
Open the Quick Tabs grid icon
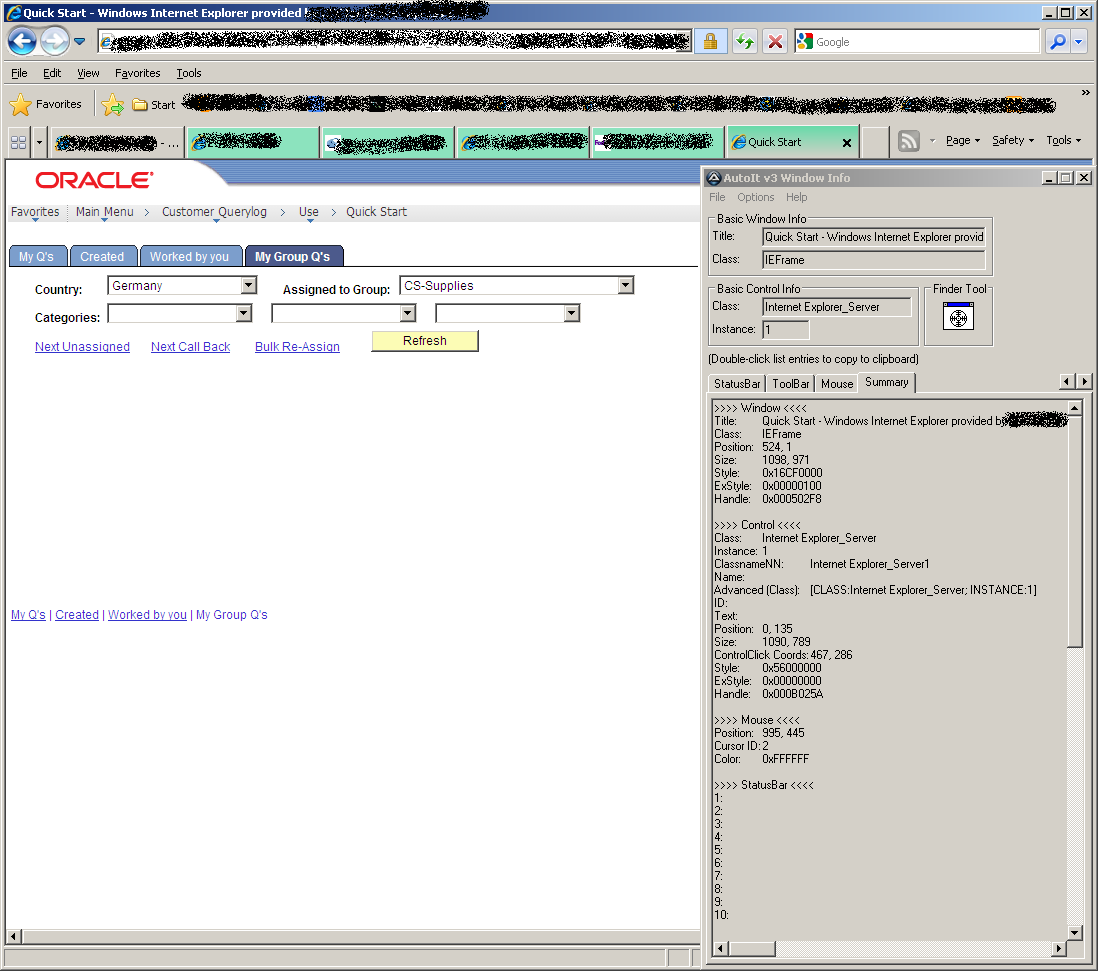click(18, 142)
